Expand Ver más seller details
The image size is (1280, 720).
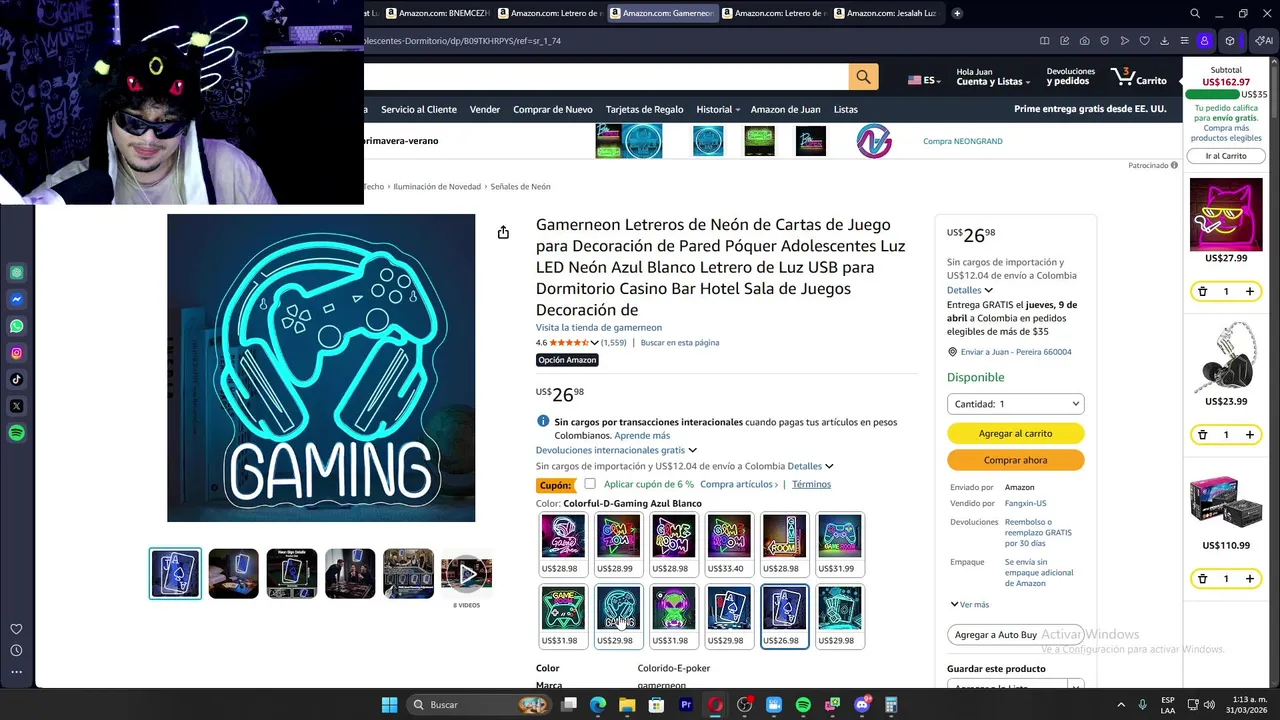(x=969, y=604)
